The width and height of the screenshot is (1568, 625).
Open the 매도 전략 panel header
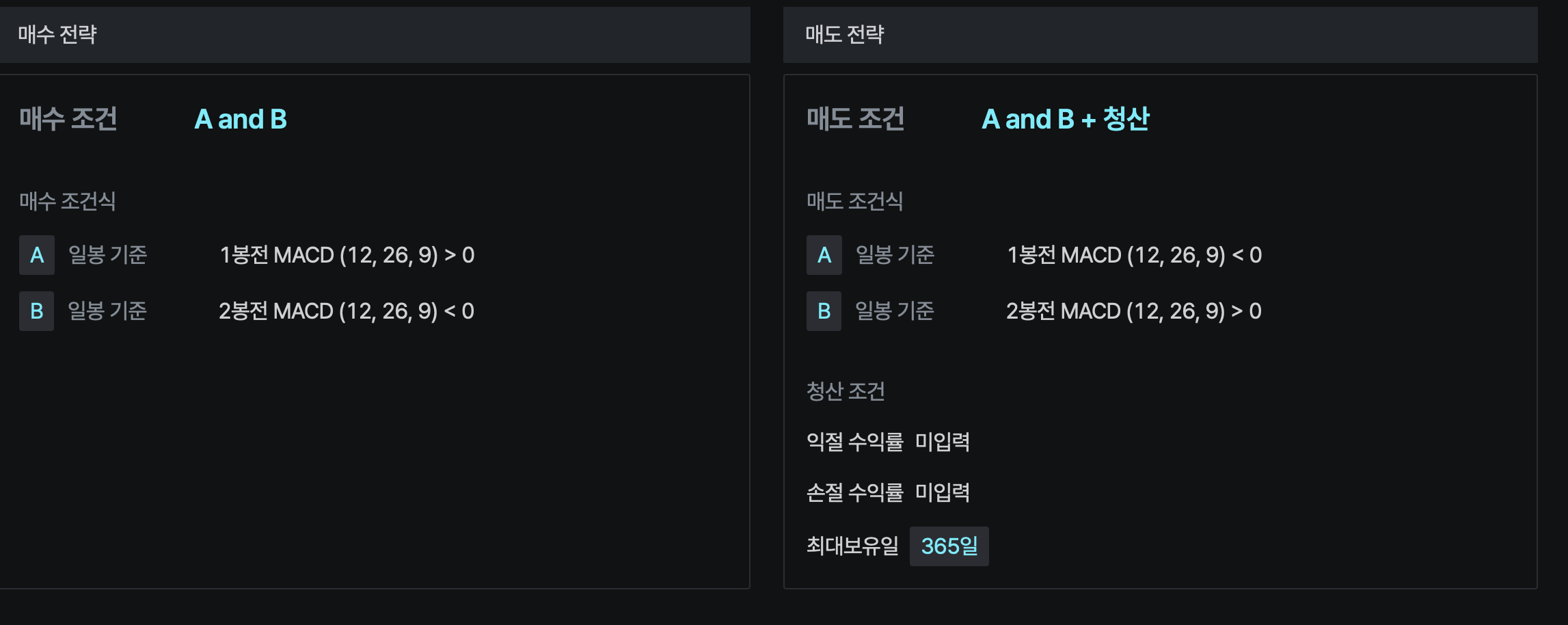845,34
